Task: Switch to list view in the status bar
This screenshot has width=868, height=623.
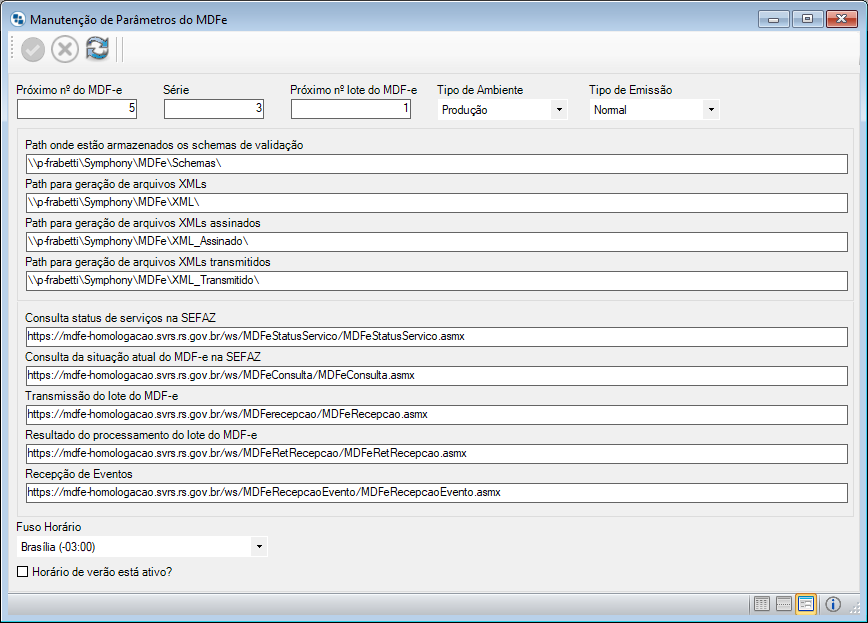Action: pyautogui.click(x=782, y=604)
